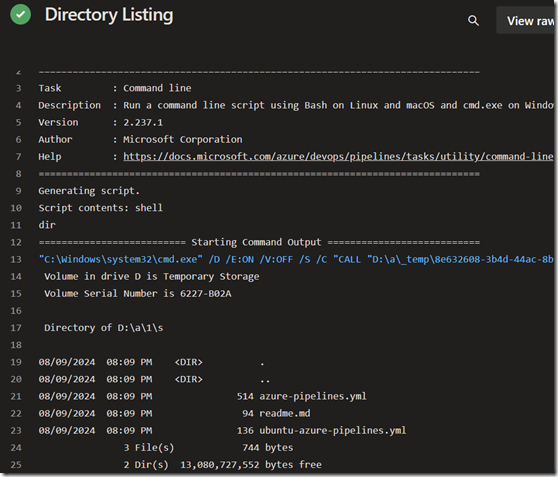
Task: Click line number 17 in the gutter
Action: pos(16,328)
